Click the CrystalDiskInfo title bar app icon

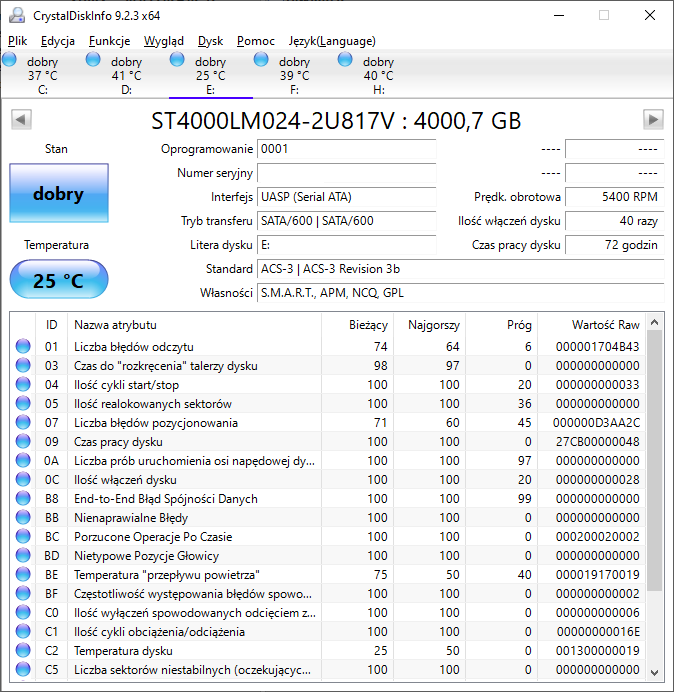17,15
